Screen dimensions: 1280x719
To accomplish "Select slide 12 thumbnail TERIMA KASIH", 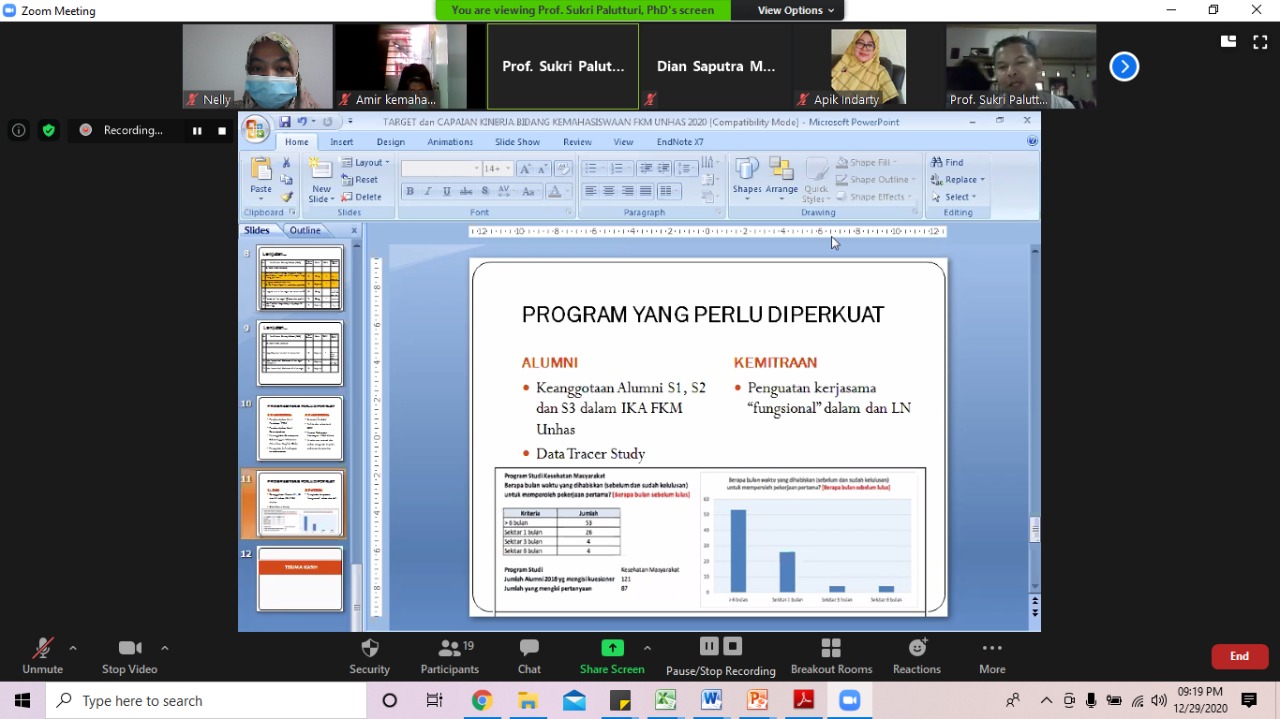I will (300, 578).
